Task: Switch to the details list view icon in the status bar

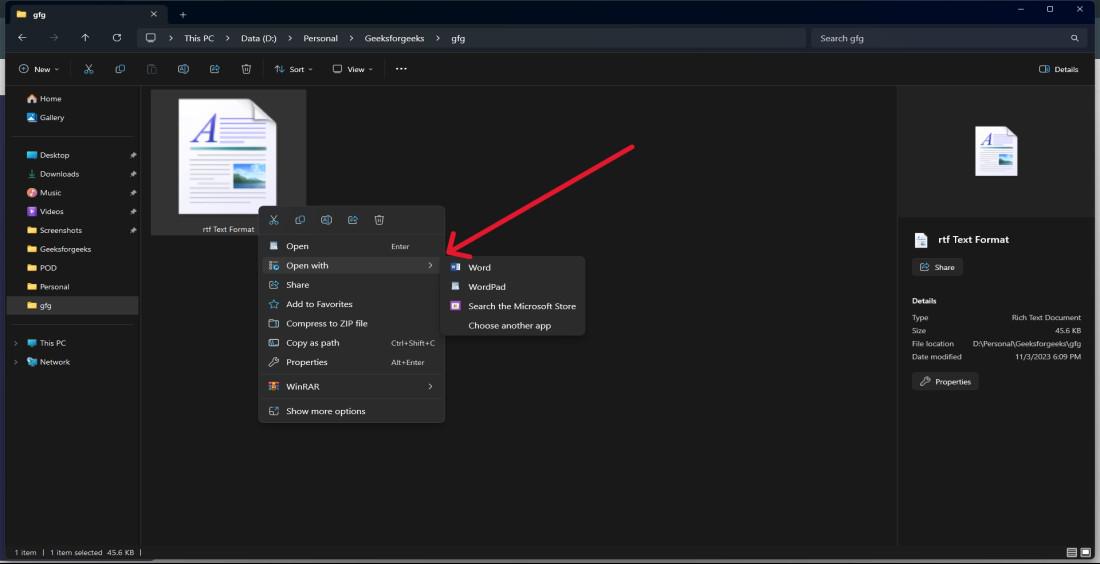Action: click(1071, 552)
